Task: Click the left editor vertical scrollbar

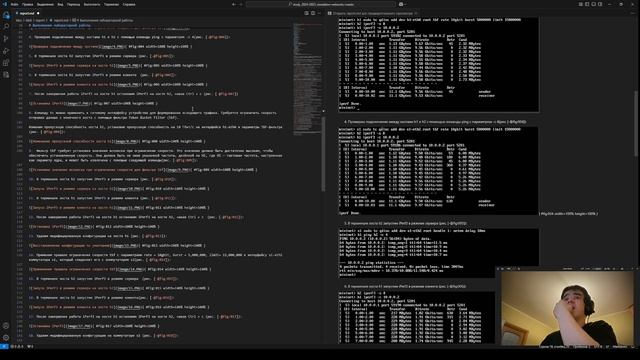Action: coord(323,154)
